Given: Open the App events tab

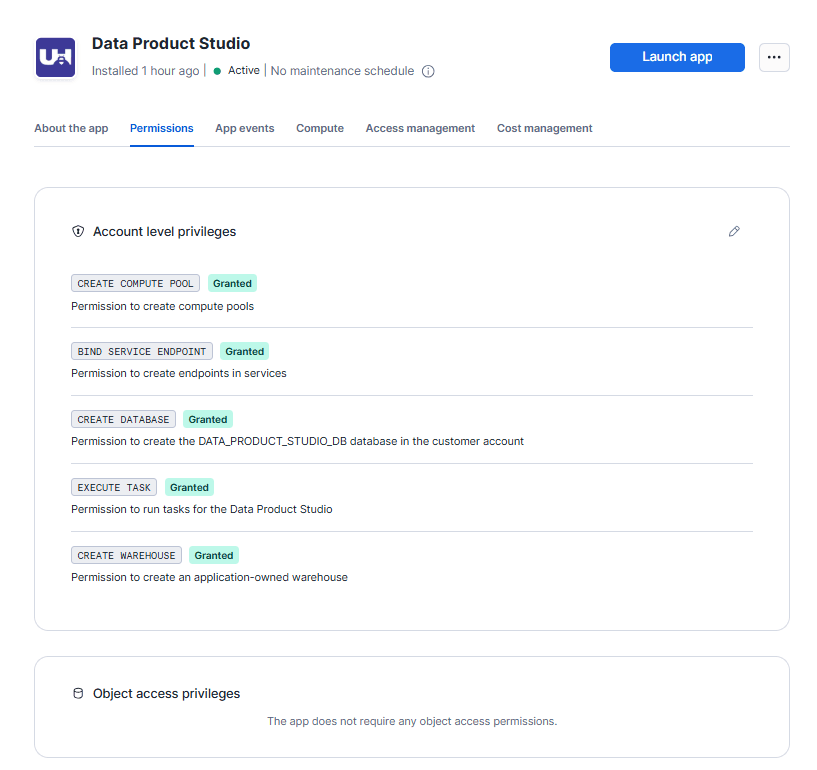Looking at the screenshot, I should point(245,128).
